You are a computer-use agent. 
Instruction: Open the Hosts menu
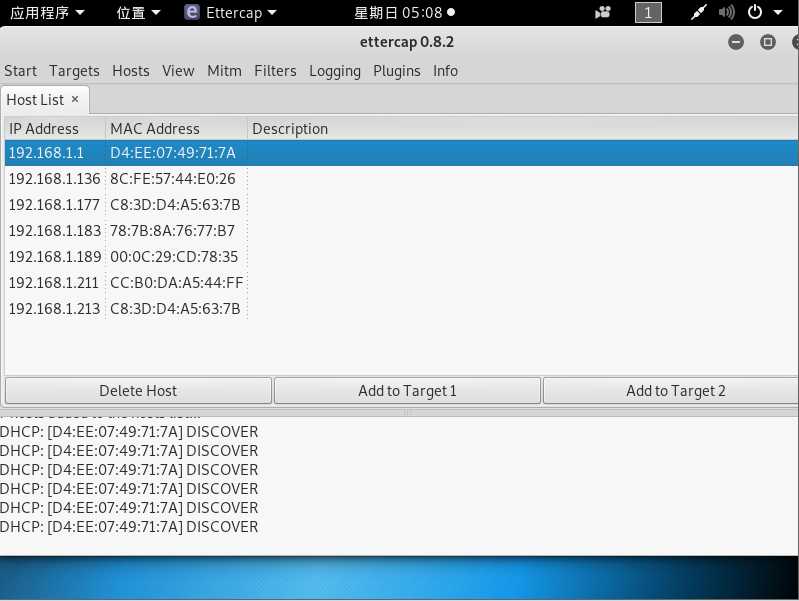pos(131,71)
